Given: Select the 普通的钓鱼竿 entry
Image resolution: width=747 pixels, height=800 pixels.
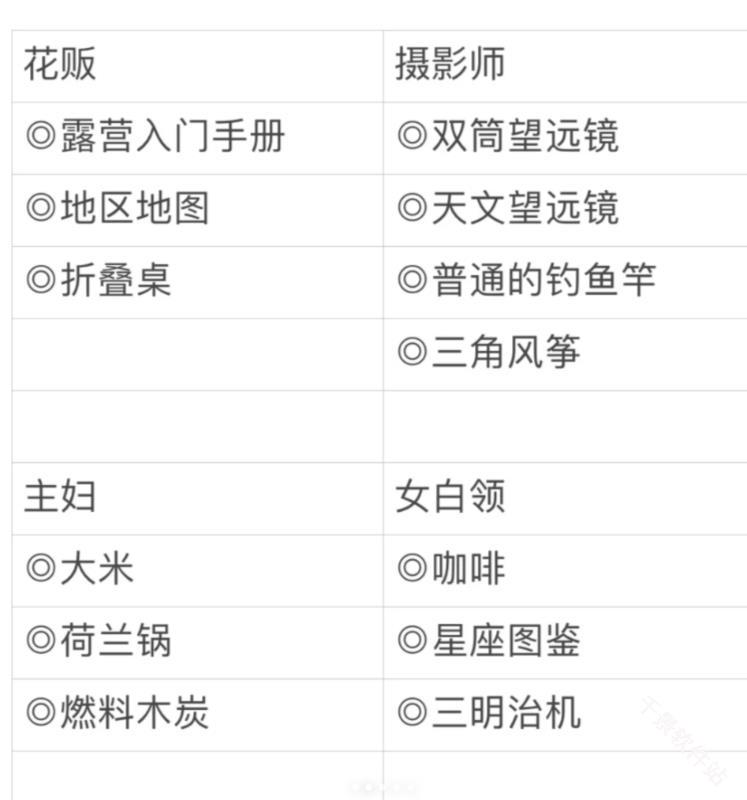Looking at the screenshot, I should point(543,281).
